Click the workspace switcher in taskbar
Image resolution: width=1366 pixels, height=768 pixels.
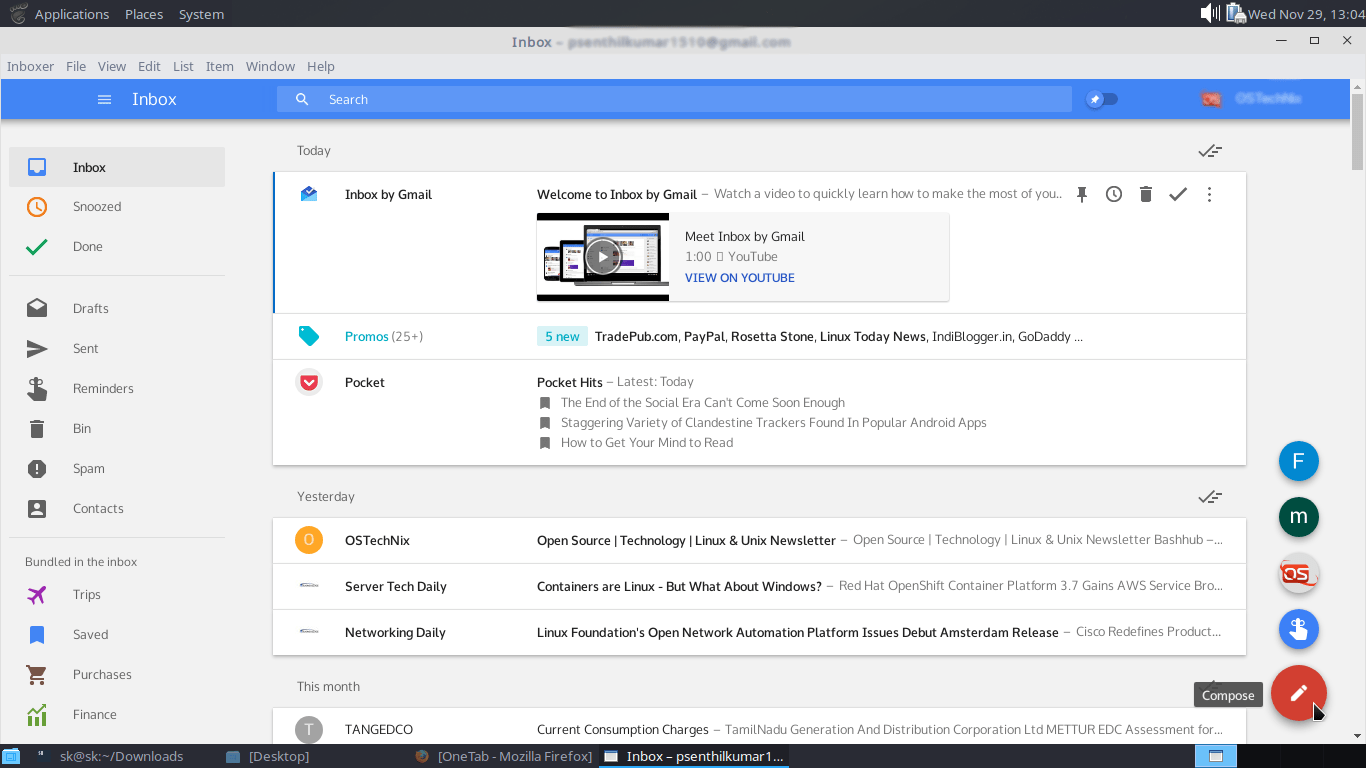tap(1216, 756)
